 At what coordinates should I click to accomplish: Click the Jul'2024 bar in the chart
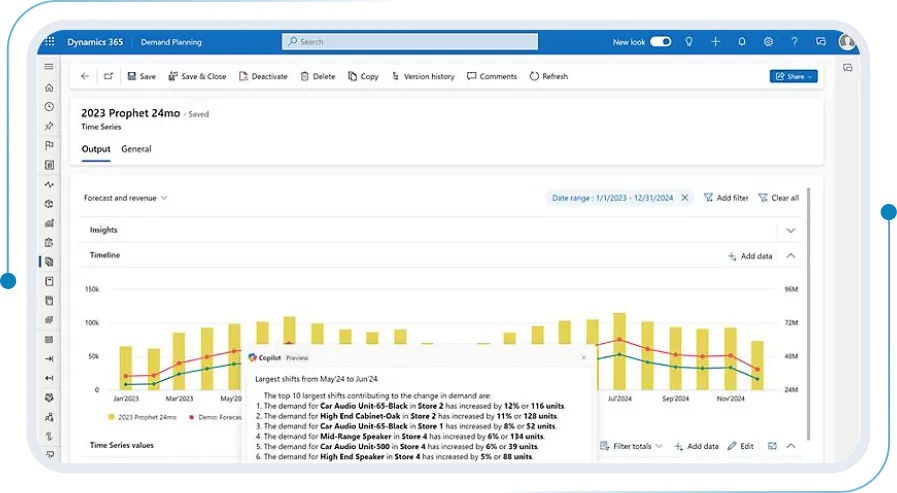pos(619,351)
